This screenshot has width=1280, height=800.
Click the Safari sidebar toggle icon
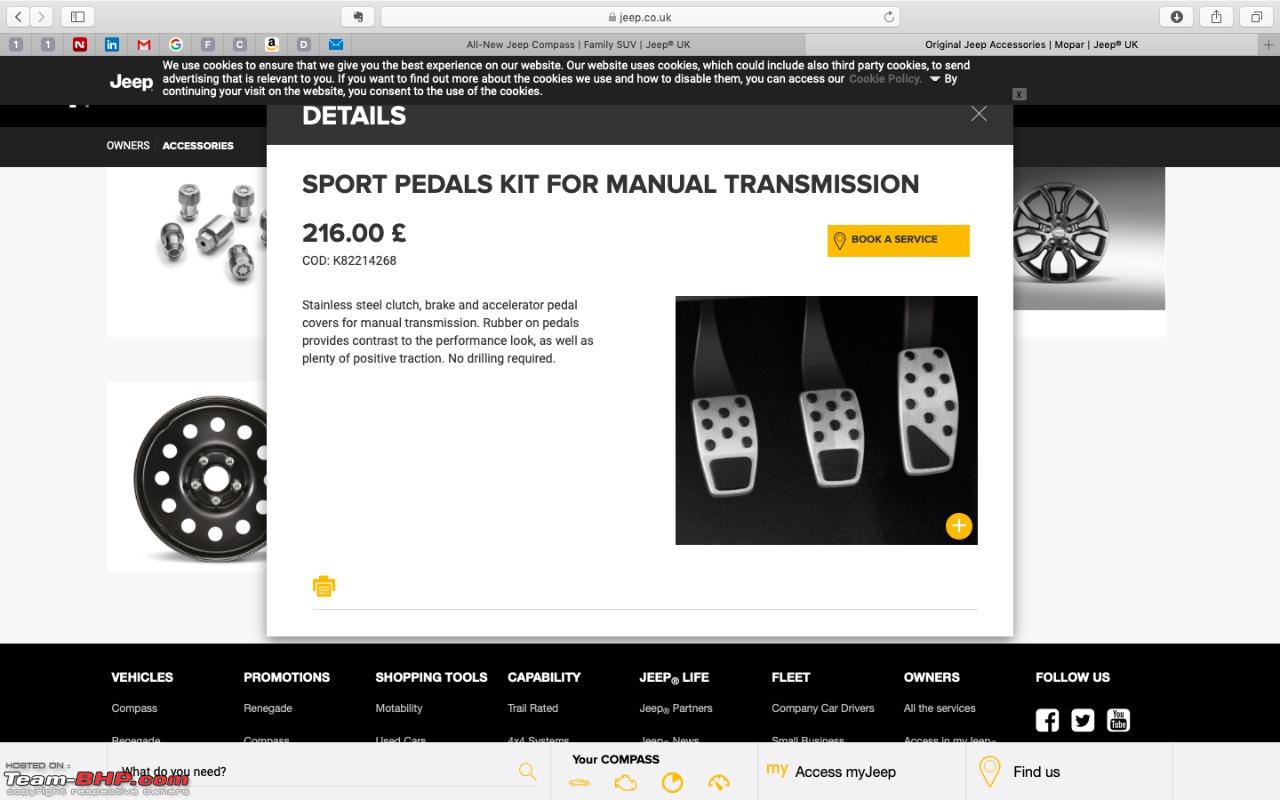77,17
